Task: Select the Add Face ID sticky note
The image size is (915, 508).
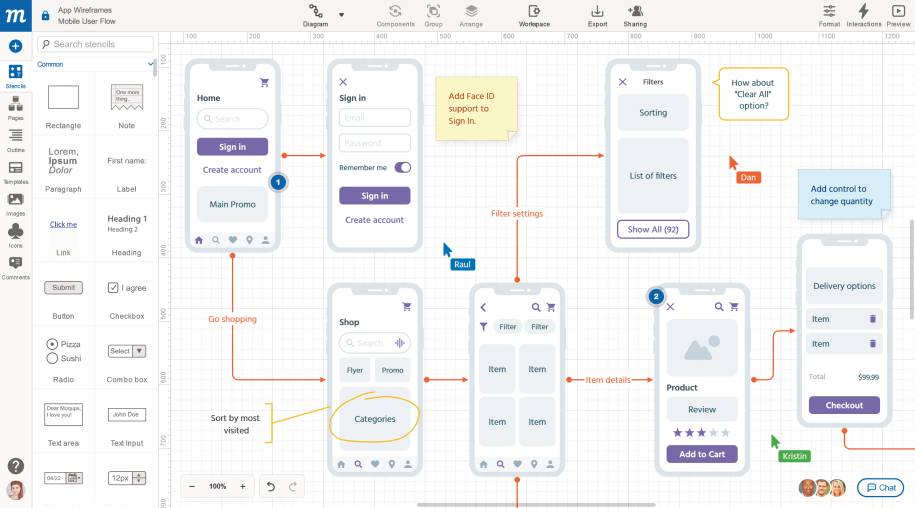Action: (x=476, y=108)
